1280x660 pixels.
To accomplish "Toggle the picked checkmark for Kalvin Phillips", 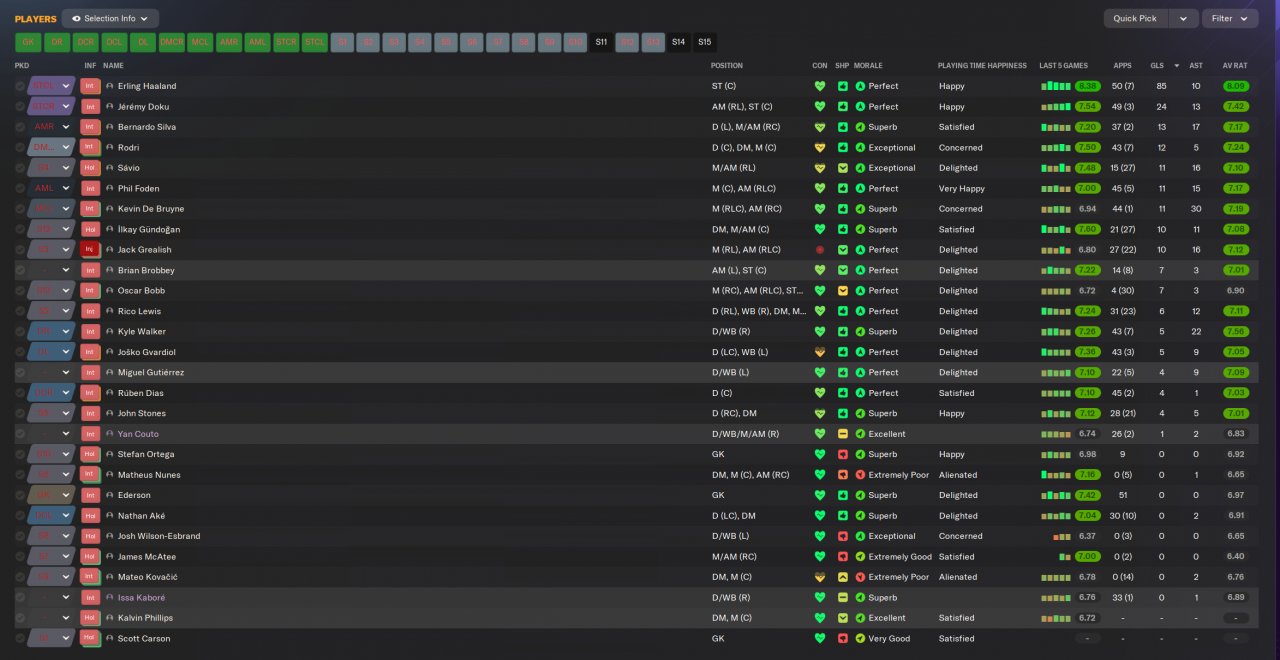I will (20, 618).
